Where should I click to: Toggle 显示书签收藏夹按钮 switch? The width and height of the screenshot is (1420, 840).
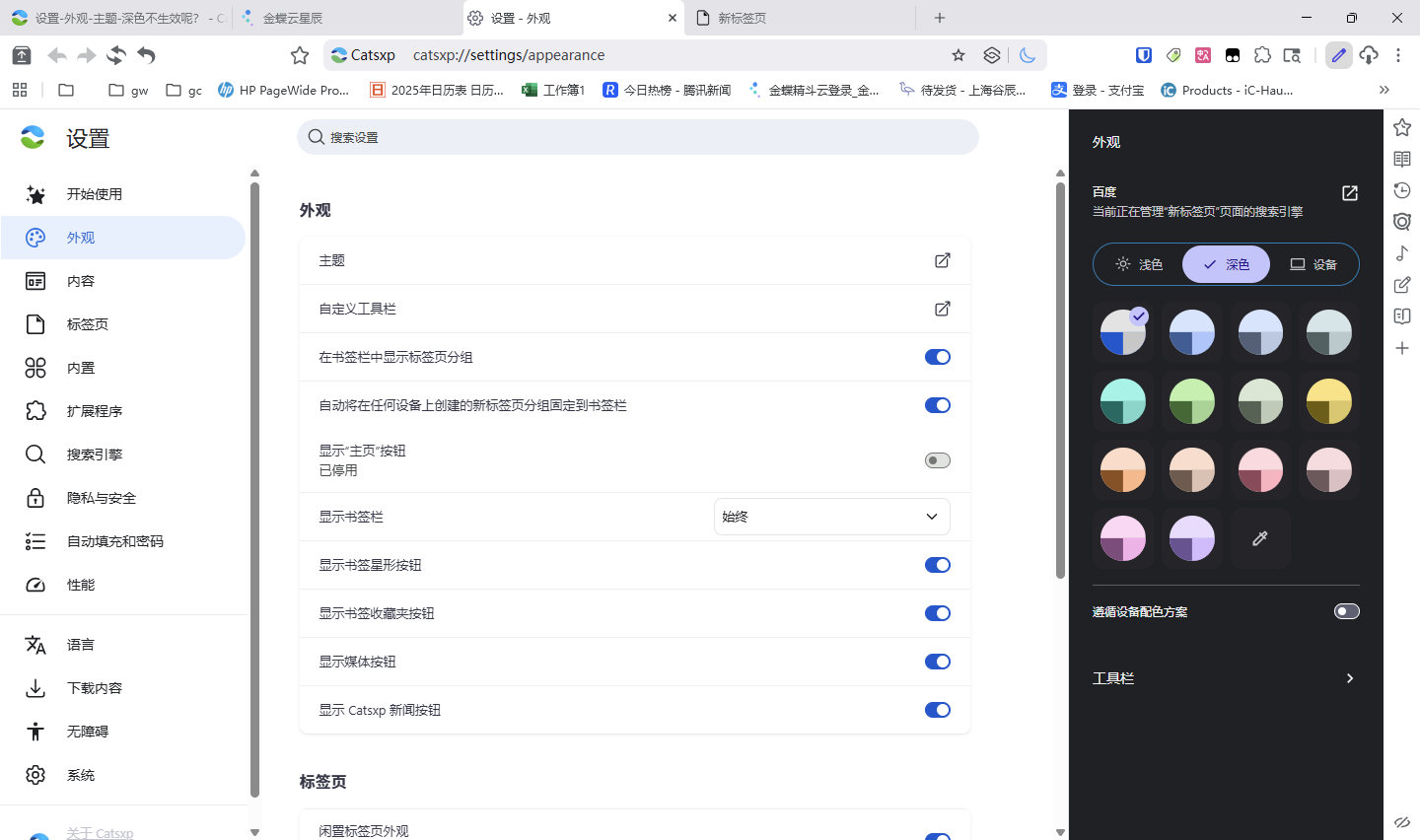(x=938, y=613)
